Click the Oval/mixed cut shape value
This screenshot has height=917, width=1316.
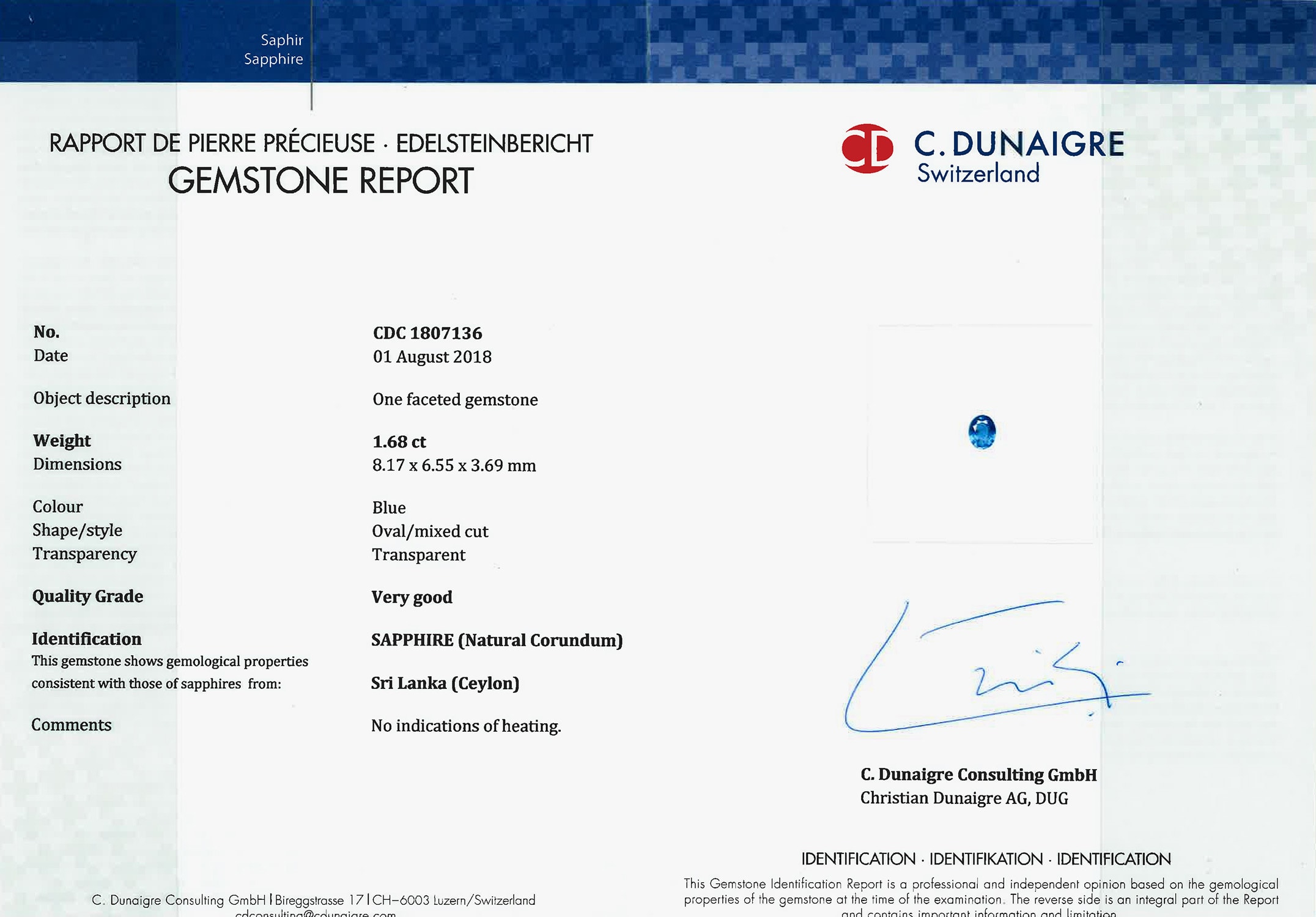pos(430,531)
